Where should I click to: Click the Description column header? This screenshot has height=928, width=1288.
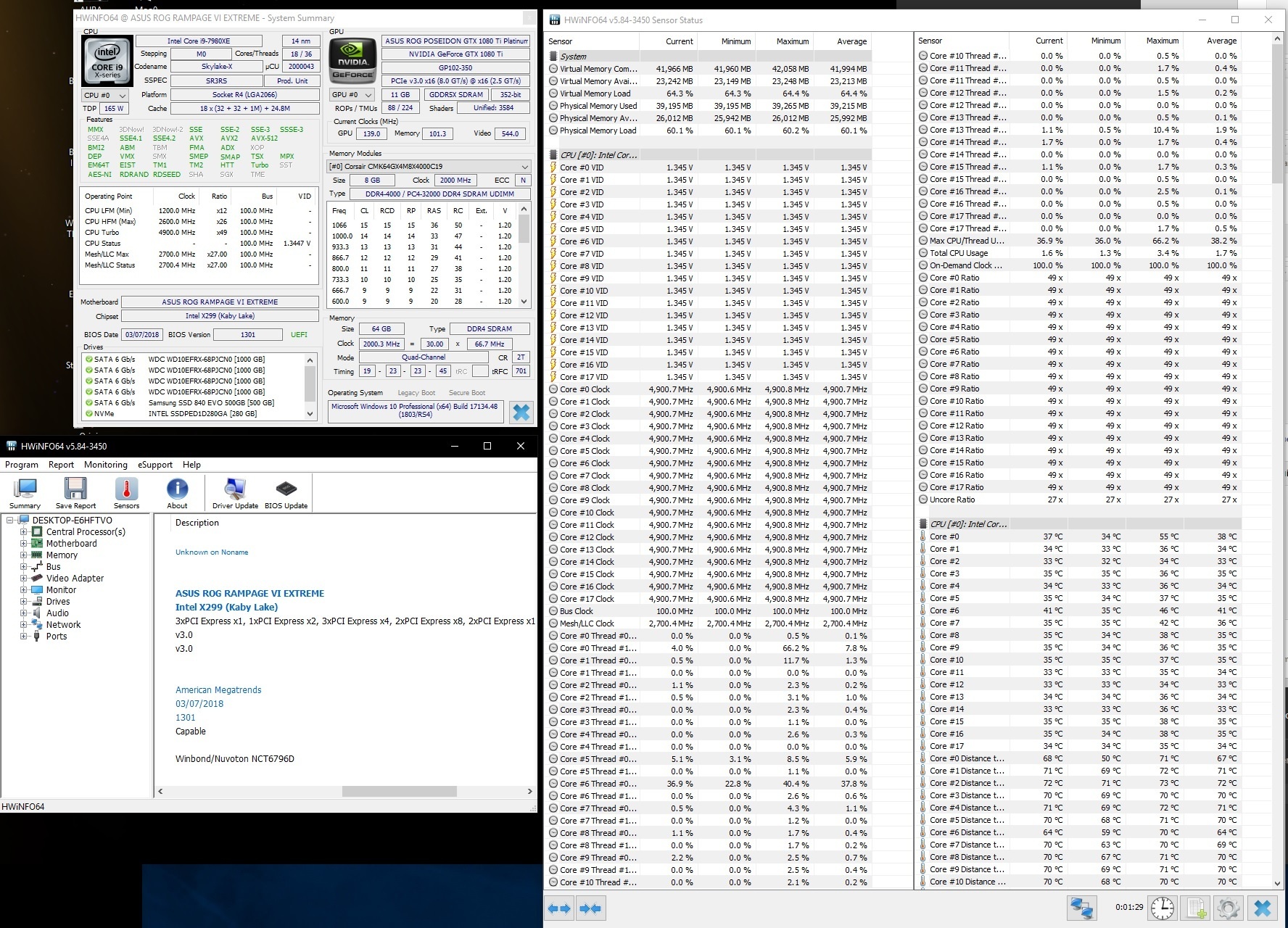[197, 523]
